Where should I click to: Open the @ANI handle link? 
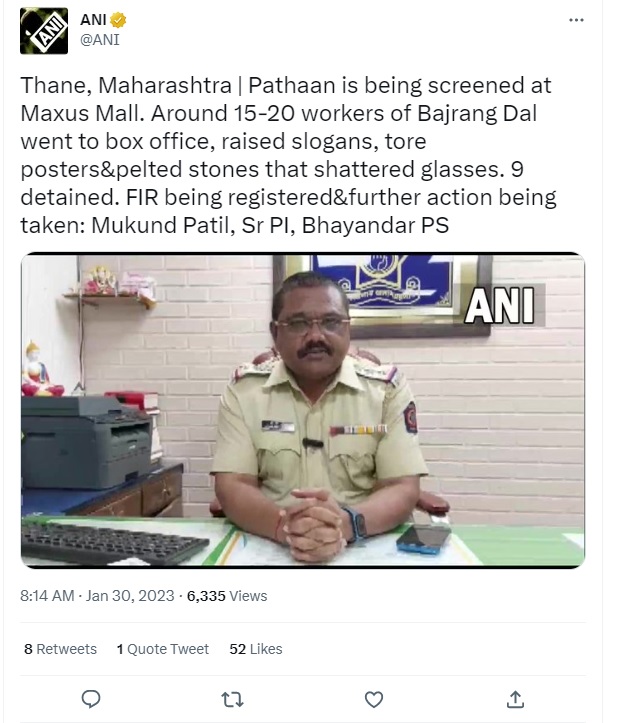[x=99, y=40]
